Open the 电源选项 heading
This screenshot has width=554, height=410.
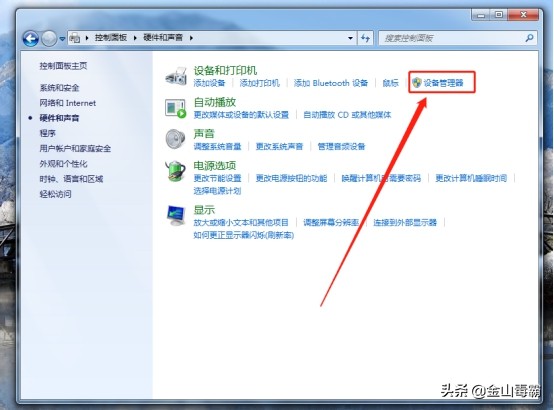pos(214,165)
